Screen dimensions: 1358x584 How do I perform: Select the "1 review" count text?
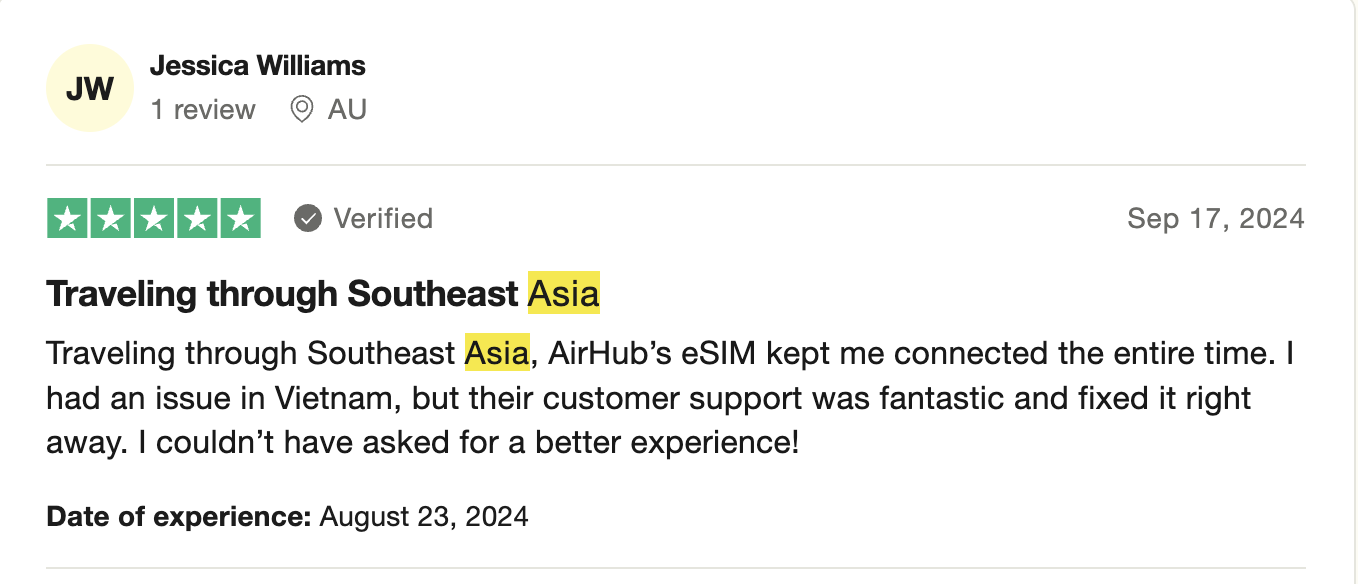click(203, 109)
